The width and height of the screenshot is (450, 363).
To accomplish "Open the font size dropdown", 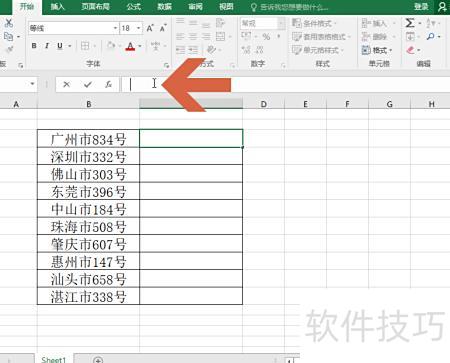I will pos(138,28).
